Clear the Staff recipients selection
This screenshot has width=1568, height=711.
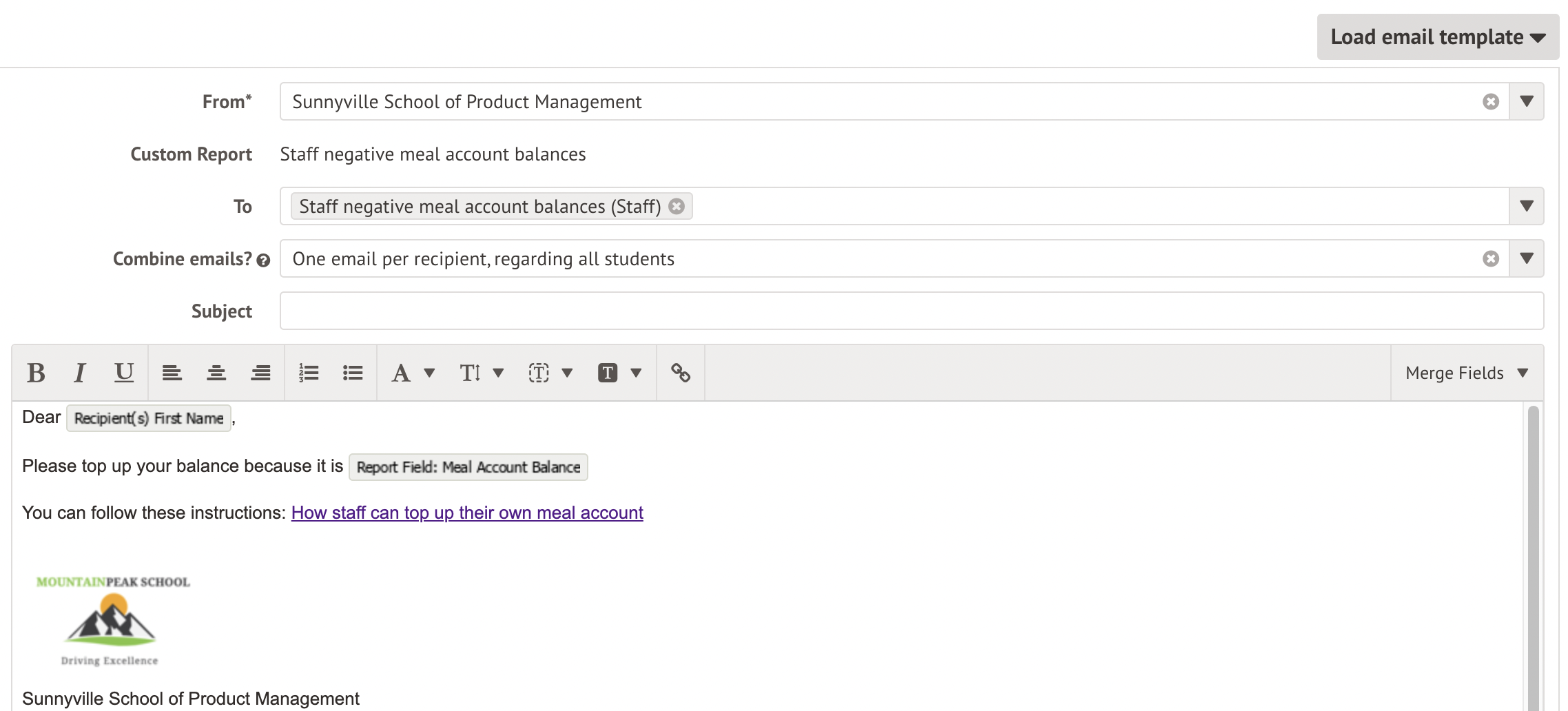coord(677,206)
